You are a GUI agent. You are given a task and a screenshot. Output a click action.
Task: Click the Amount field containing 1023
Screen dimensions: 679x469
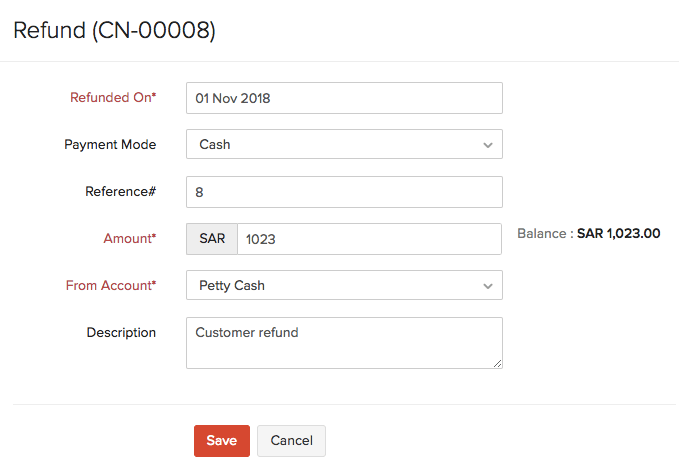click(368, 239)
